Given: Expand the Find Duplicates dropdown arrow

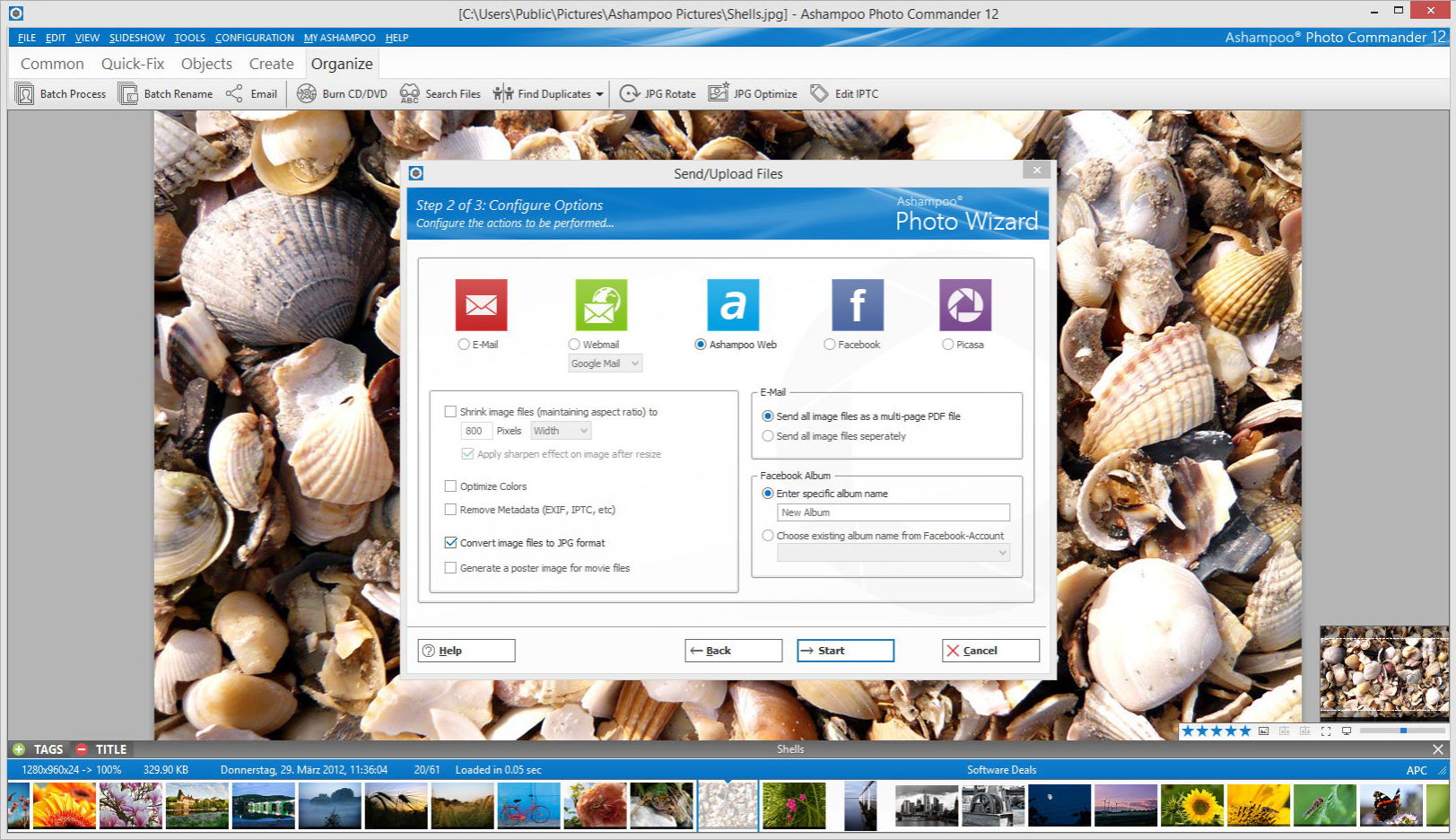Looking at the screenshot, I should (599, 94).
